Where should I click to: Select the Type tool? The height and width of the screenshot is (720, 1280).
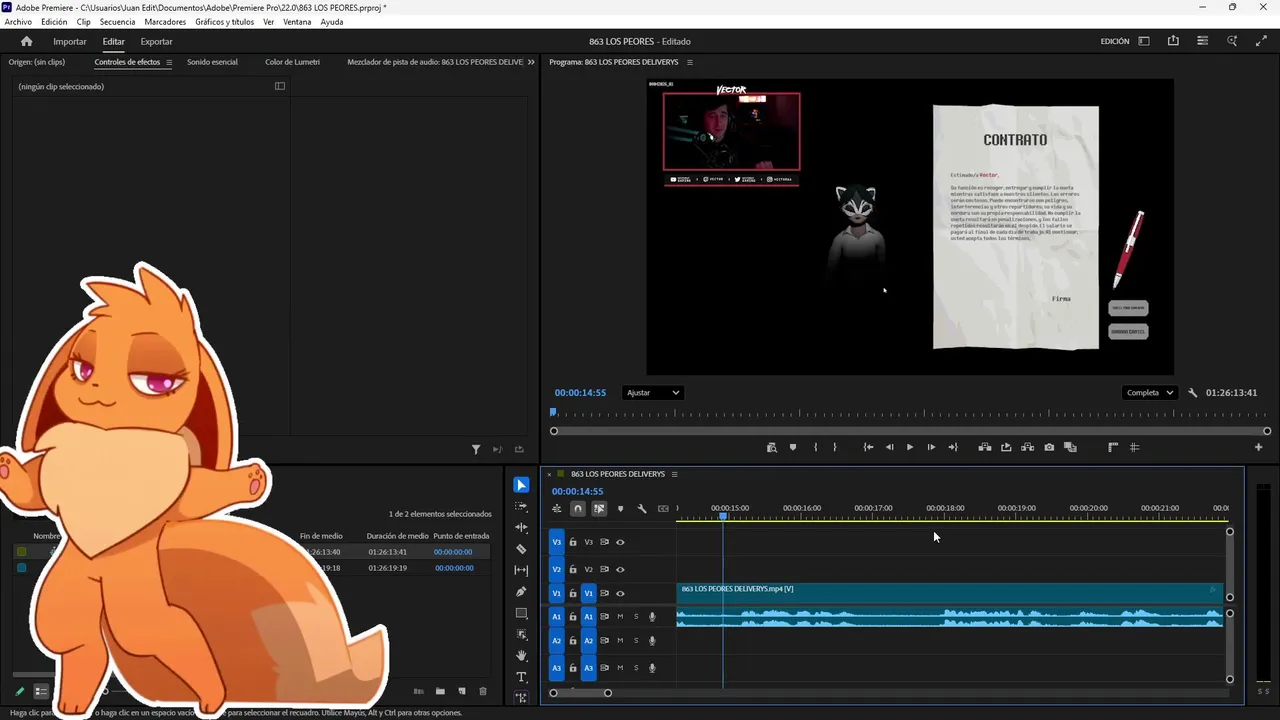point(521,677)
